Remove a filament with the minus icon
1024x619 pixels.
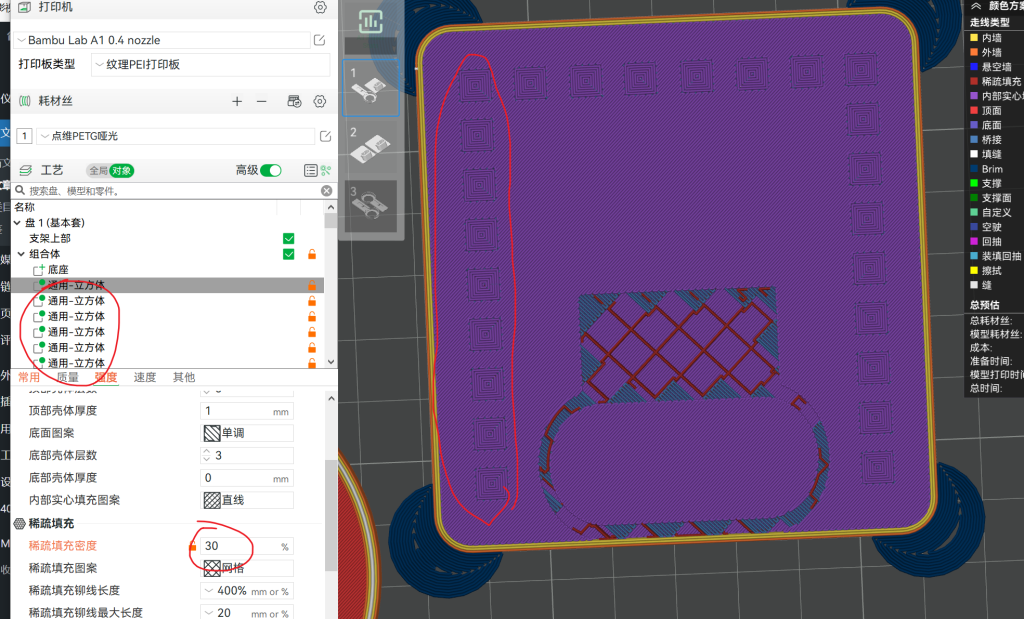[261, 101]
